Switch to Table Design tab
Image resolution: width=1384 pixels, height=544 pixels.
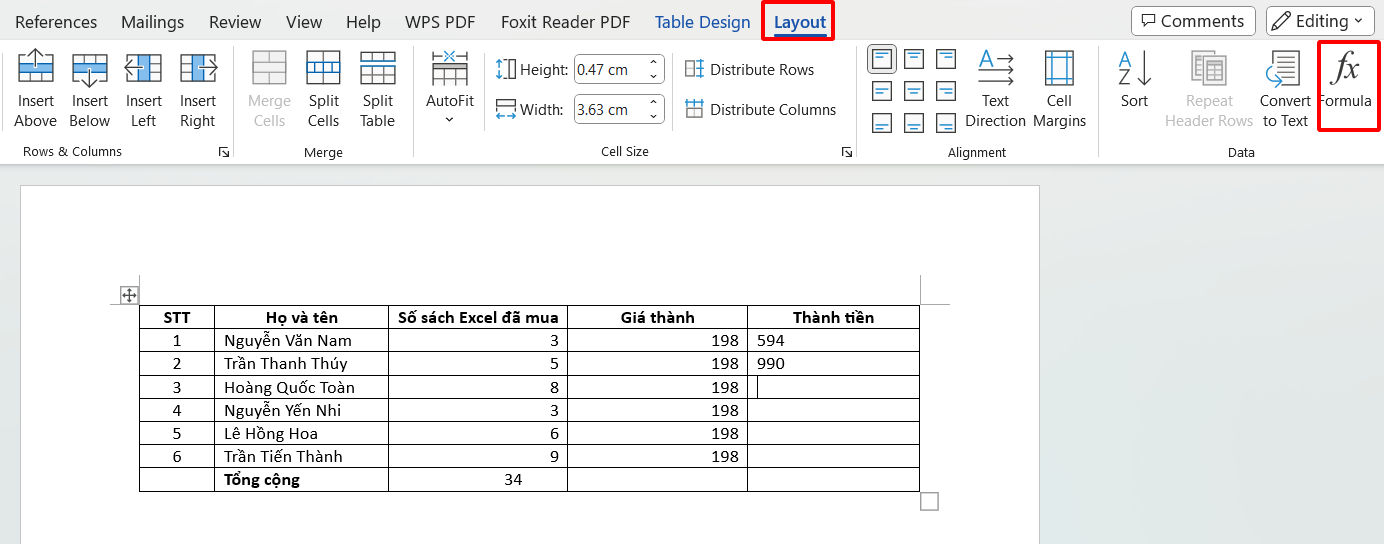point(702,22)
